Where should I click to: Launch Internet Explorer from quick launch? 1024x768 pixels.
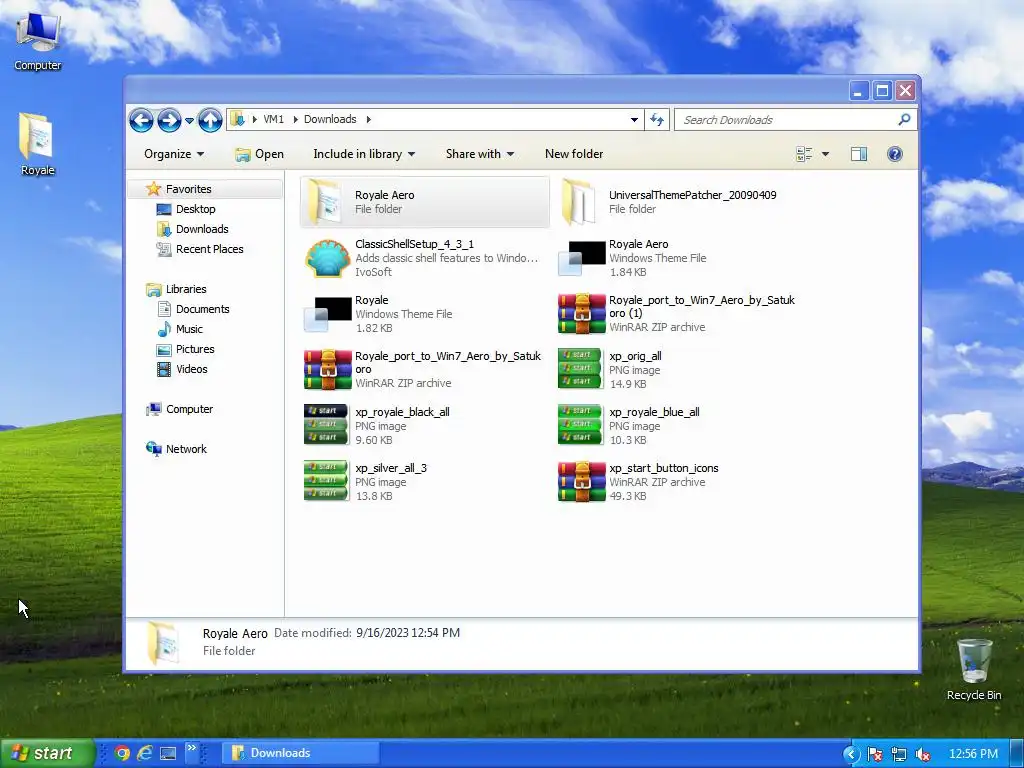click(144, 754)
